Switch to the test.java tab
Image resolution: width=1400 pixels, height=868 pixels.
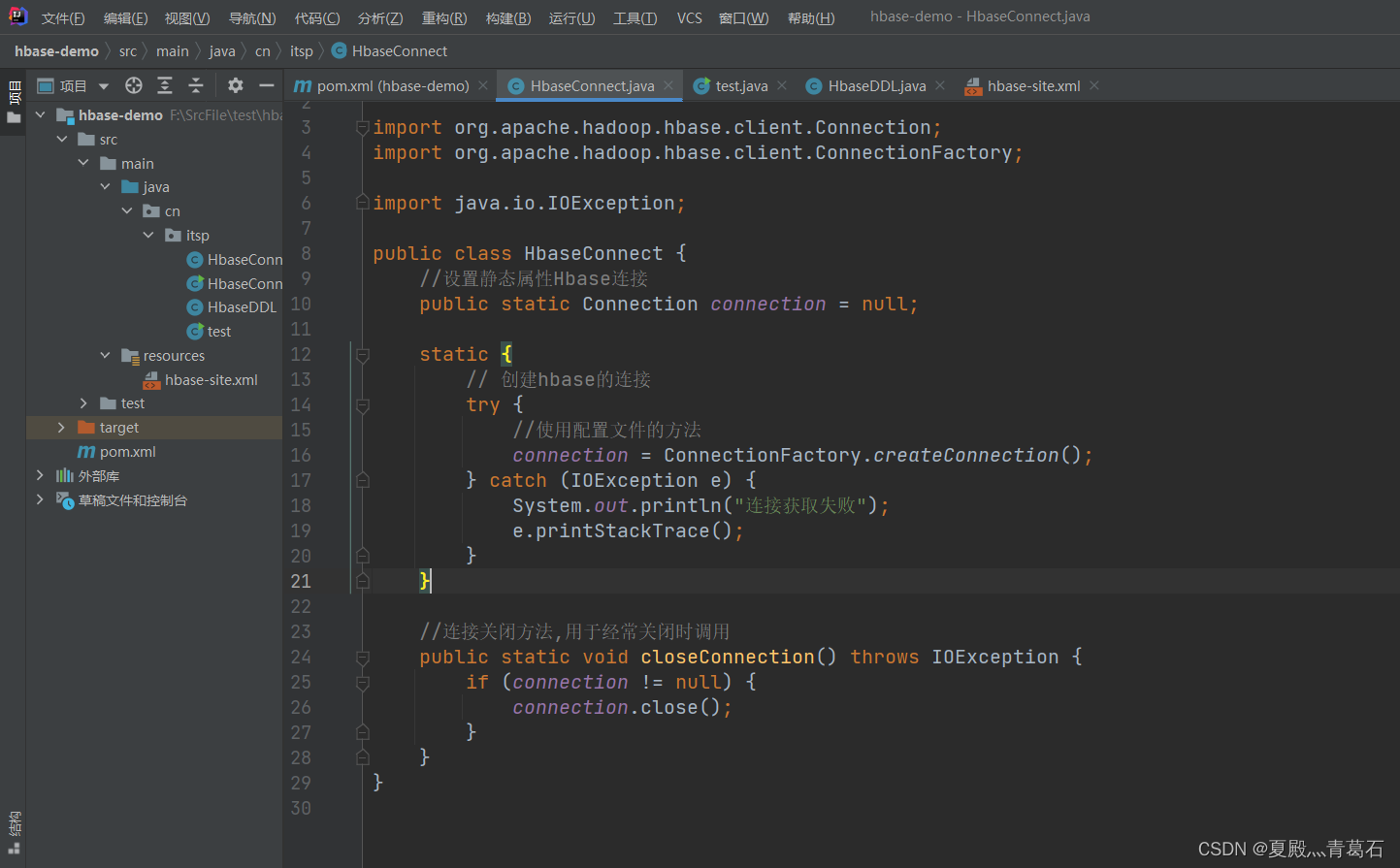tap(741, 86)
